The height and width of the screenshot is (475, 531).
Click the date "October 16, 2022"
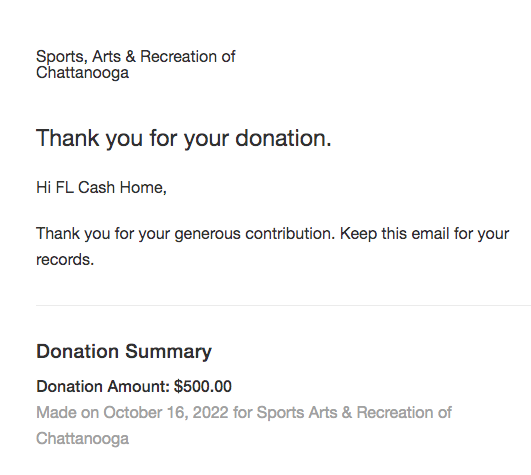pyautogui.click(x=166, y=413)
